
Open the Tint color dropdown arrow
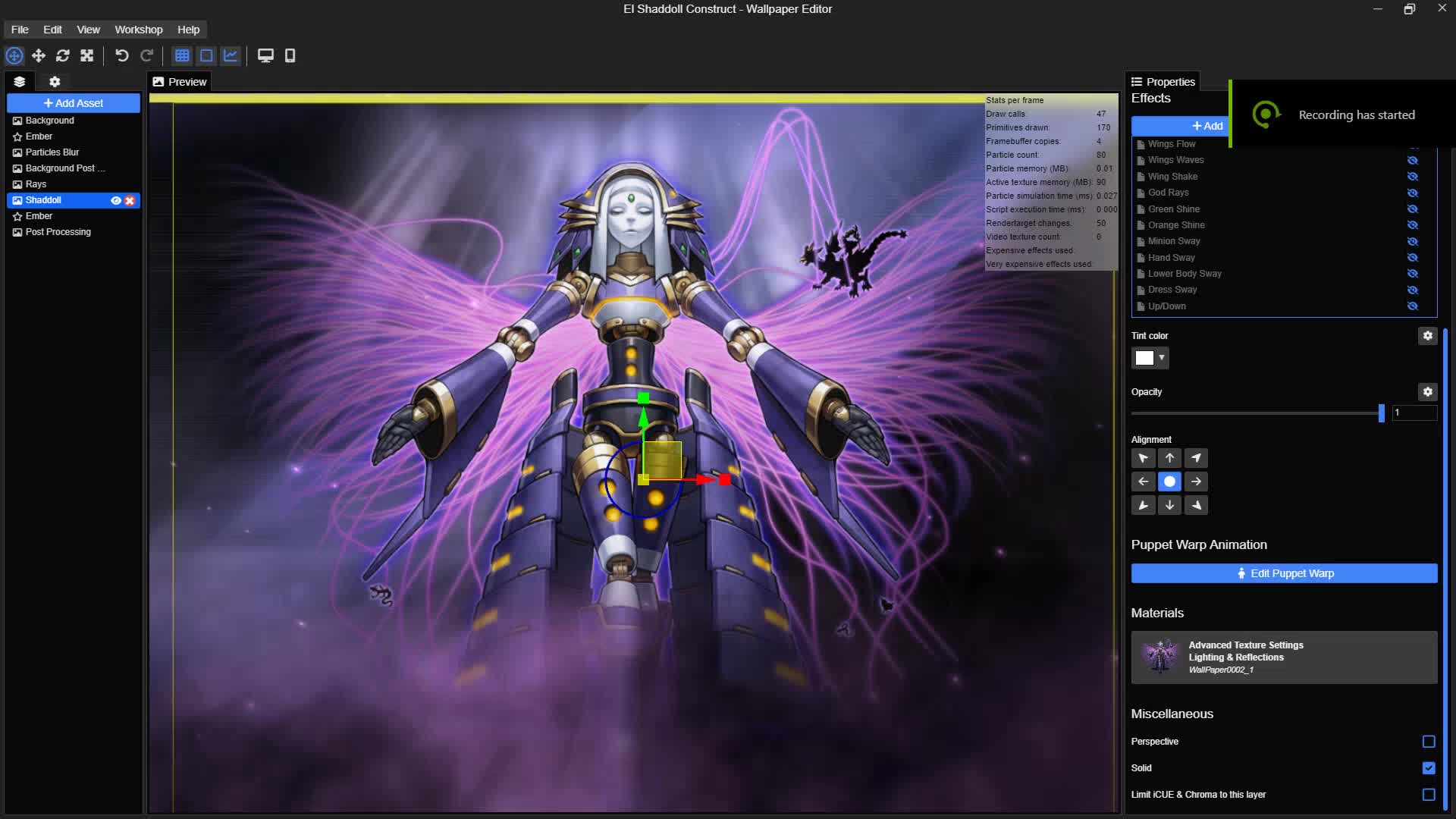pyautogui.click(x=1162, y=358)
